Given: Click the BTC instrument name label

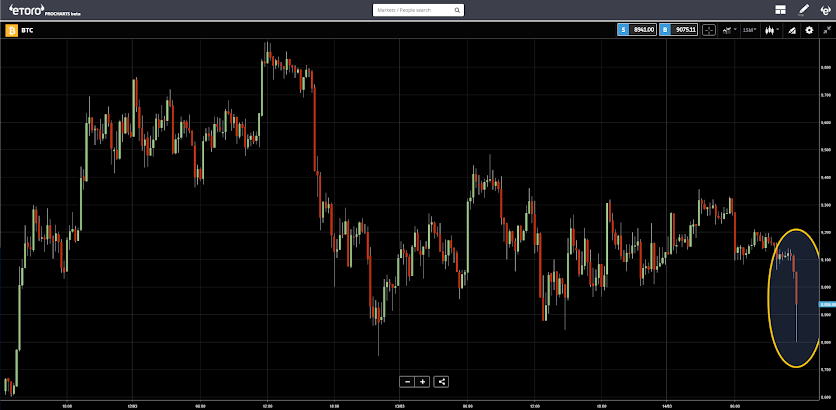Looking at the screenshot, I should (x=28, y=31).
